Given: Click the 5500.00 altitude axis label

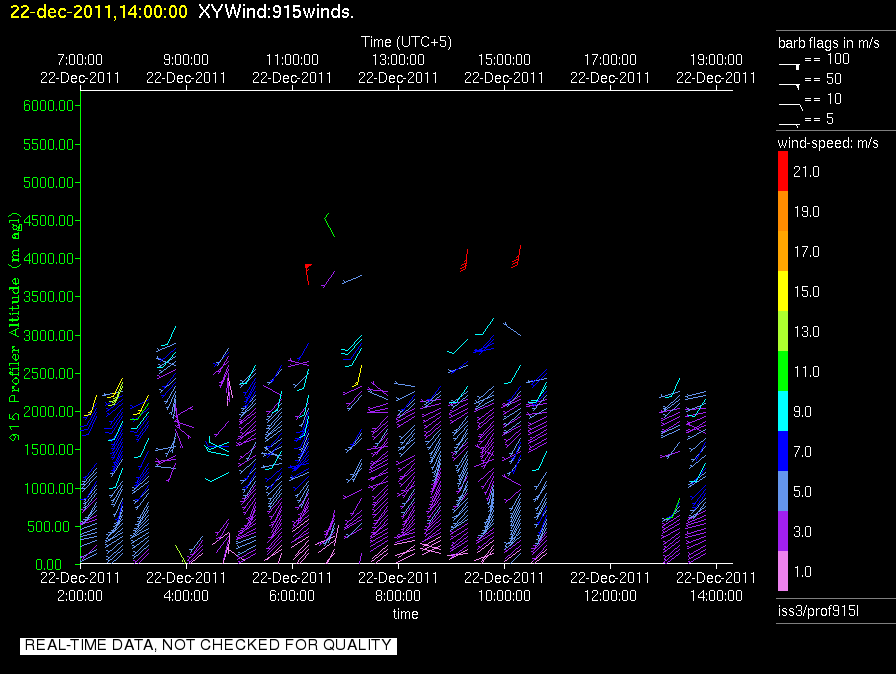Looking at the screenshot, I should [x=48, y=145].
